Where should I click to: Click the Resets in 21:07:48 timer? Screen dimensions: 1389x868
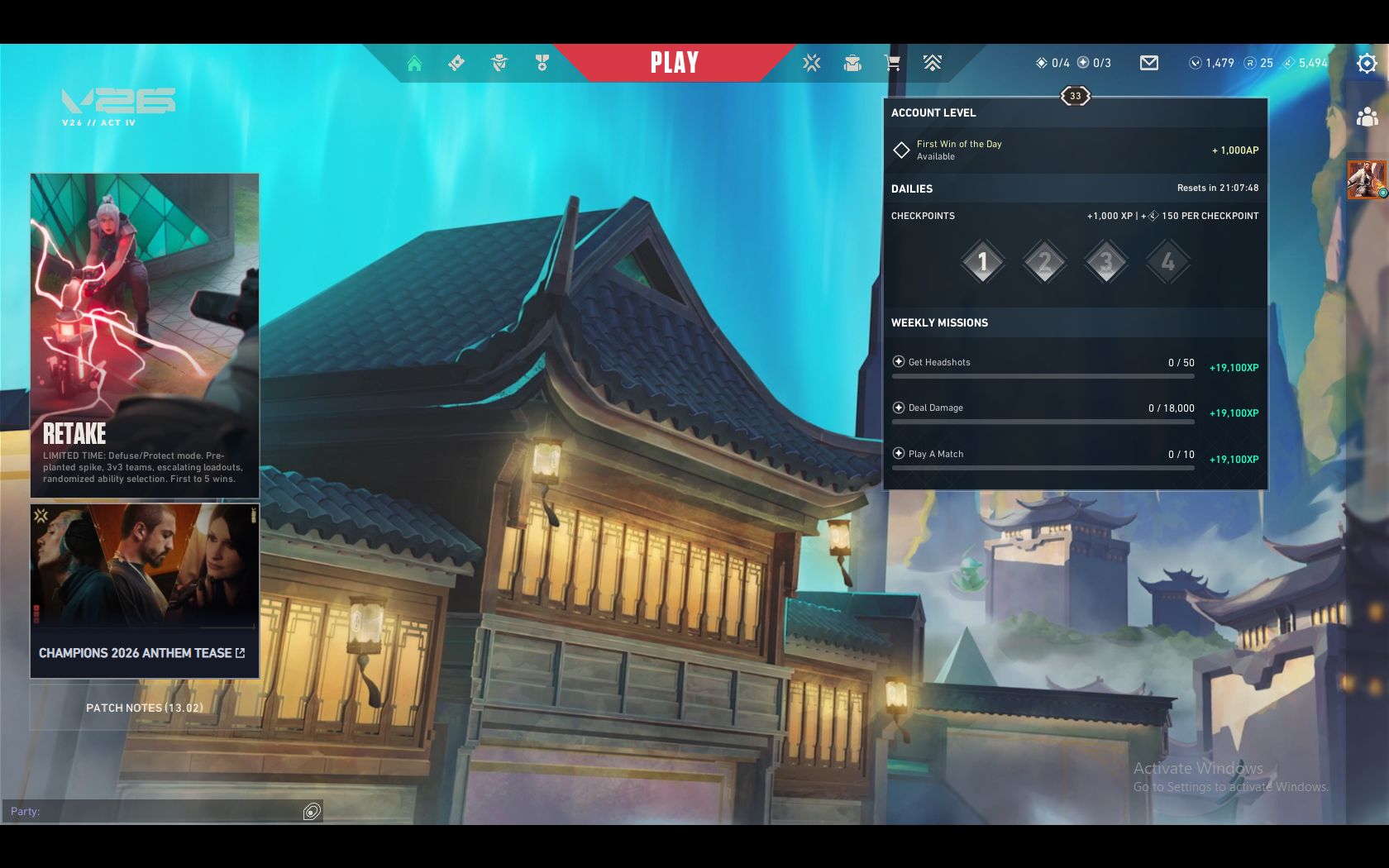(1218, 188)
